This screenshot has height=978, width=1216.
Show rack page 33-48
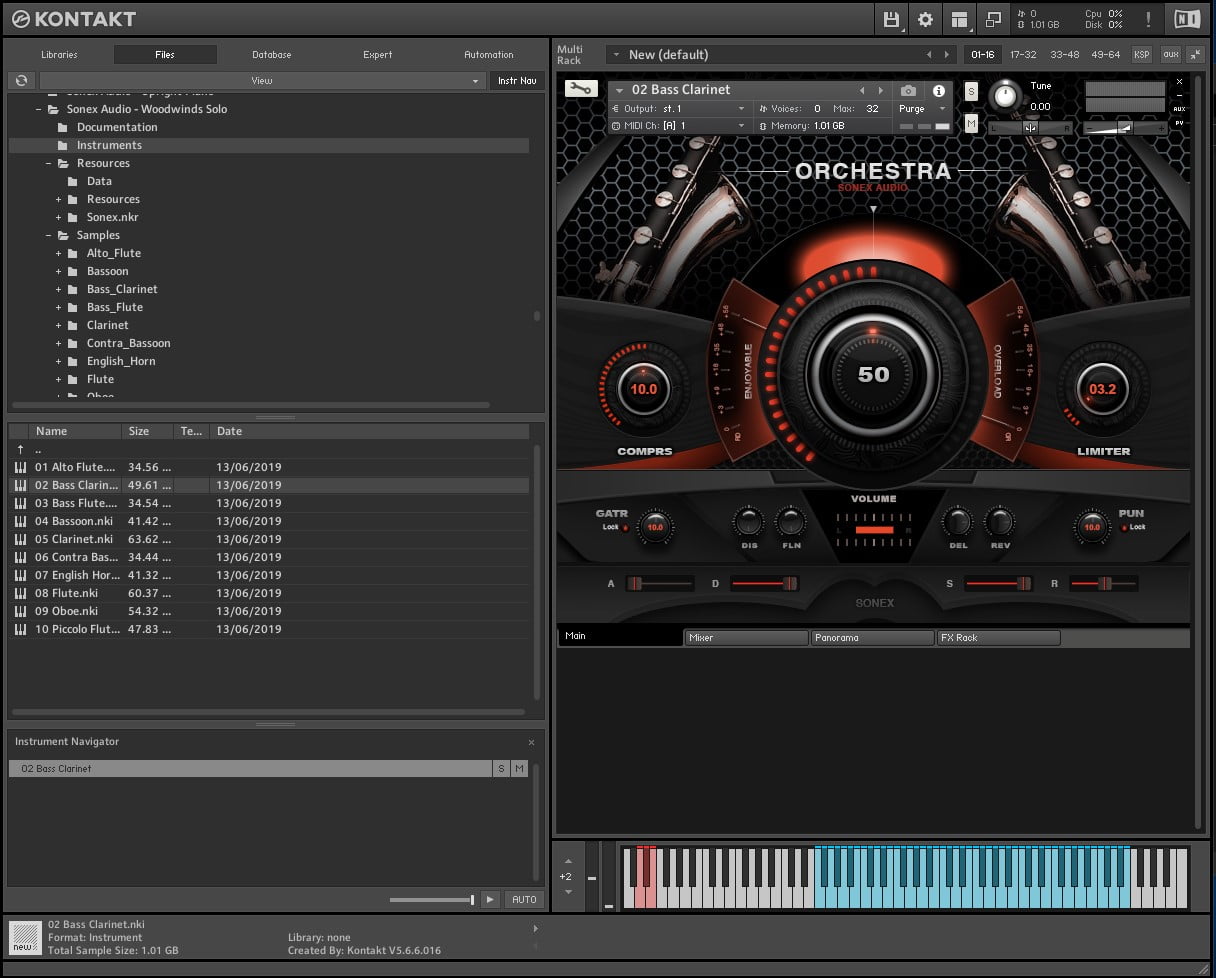1064,54
